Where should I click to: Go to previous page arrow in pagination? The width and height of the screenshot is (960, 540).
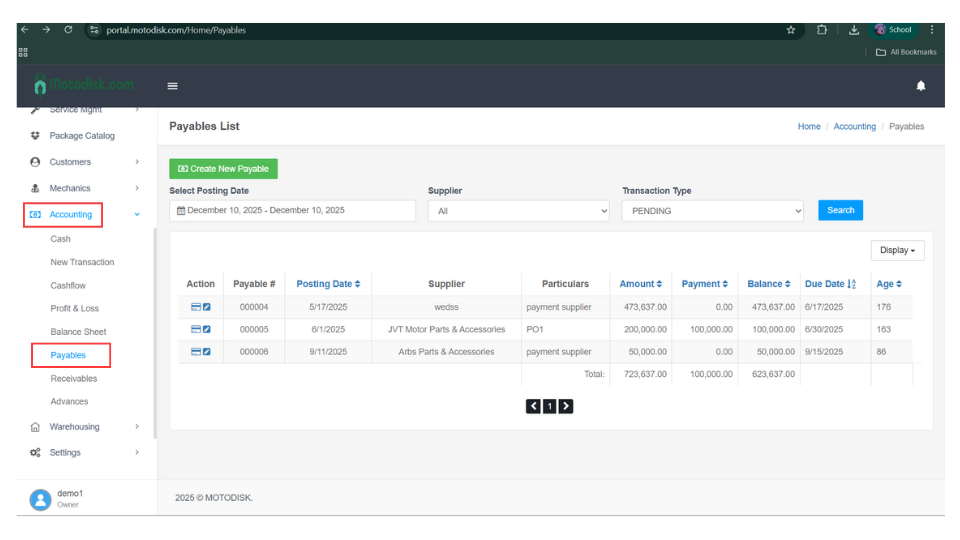coord(533,406)
